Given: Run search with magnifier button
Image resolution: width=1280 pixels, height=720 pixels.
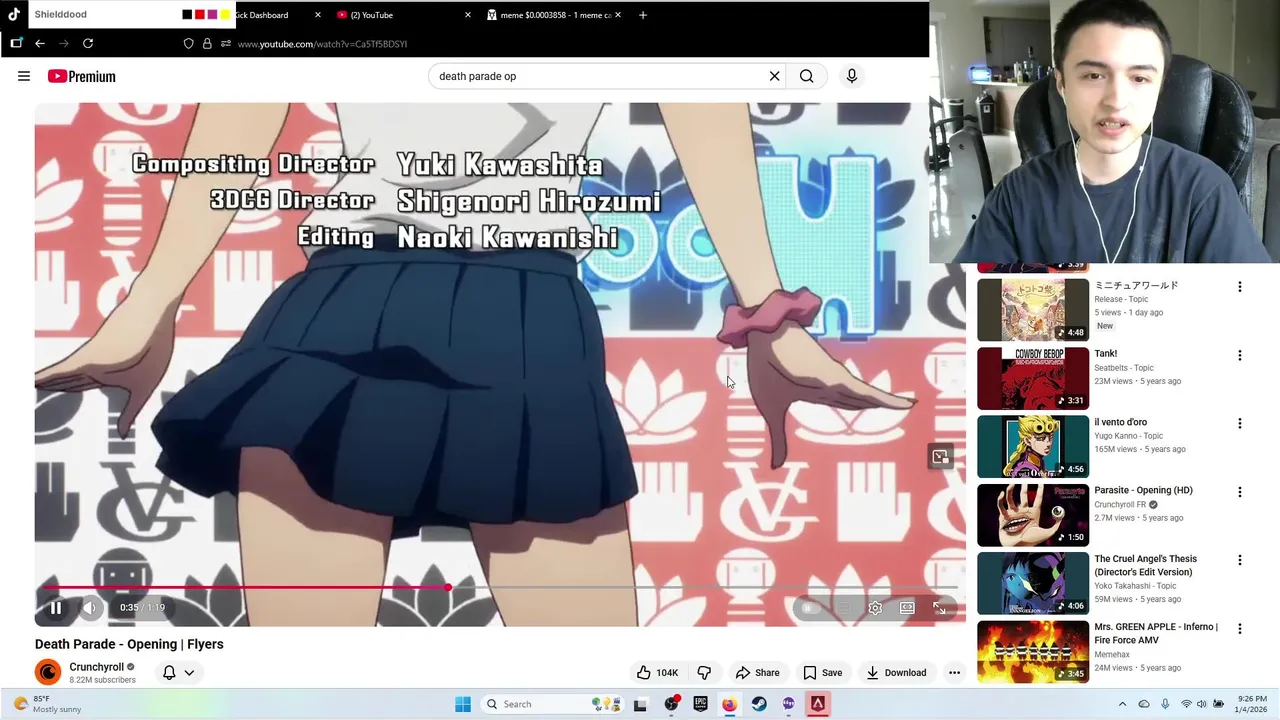Looking at the screenshot, I should click(806, 76).
